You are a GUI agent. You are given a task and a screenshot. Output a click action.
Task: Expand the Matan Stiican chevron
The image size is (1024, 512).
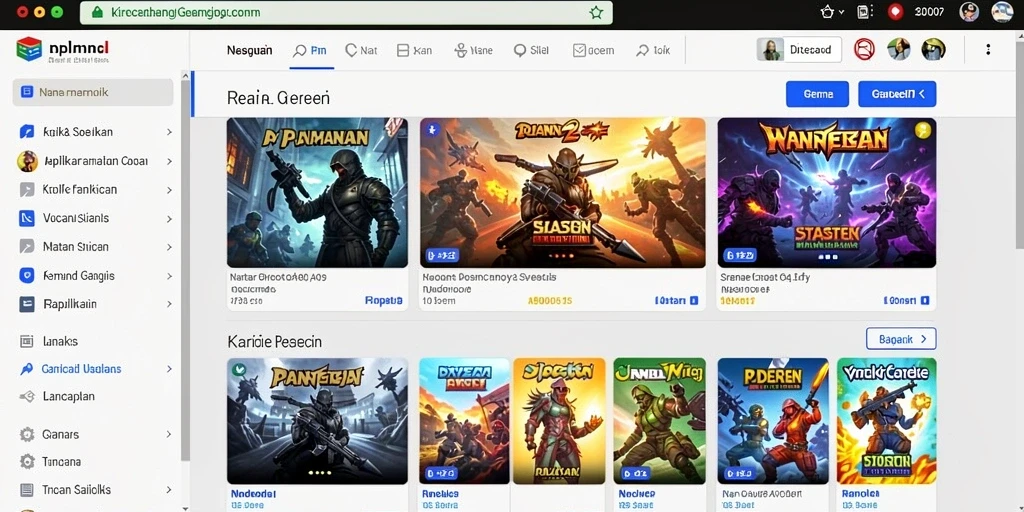[169, 248]
